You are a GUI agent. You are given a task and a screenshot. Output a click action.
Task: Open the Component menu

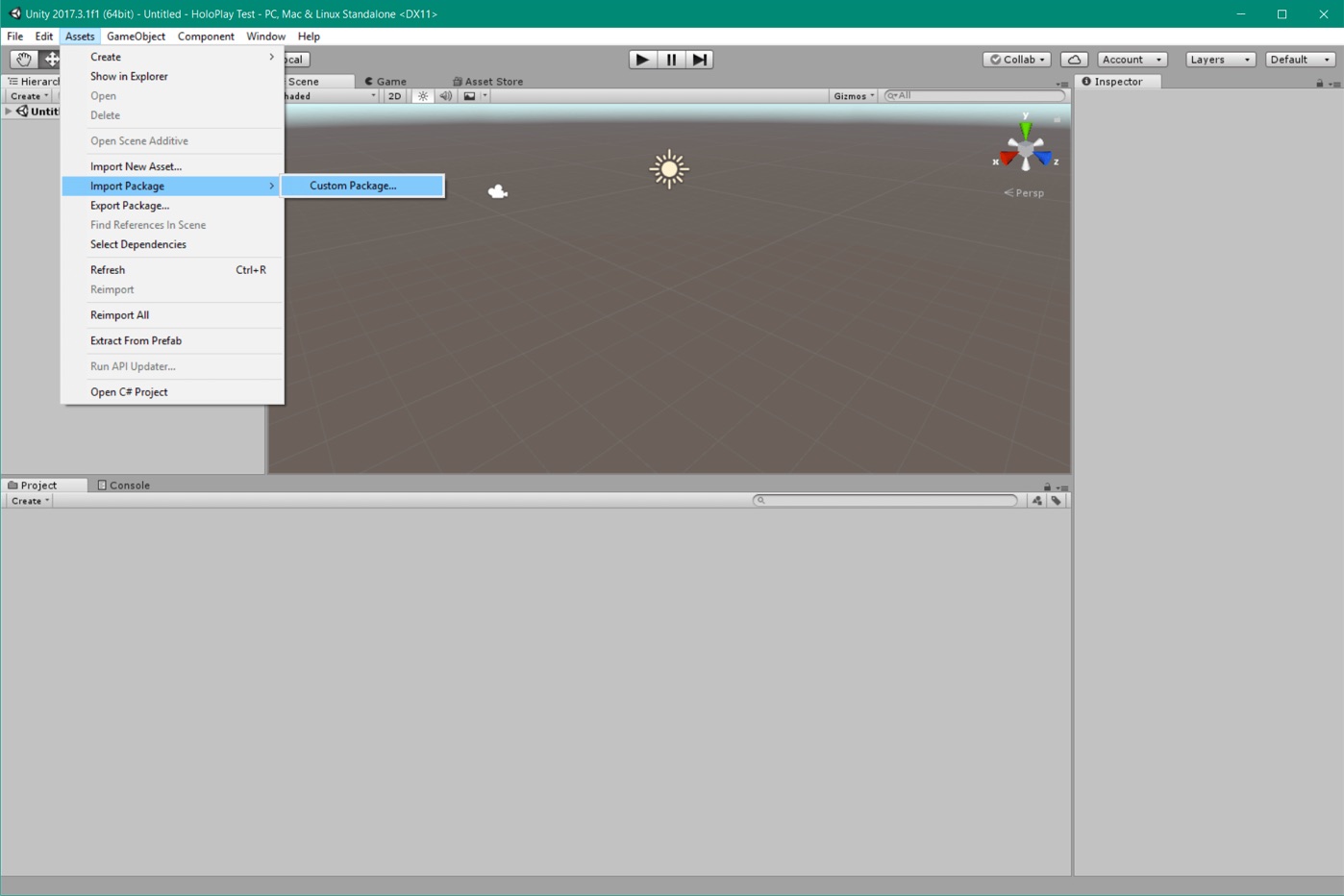click(x=206, y=37)
